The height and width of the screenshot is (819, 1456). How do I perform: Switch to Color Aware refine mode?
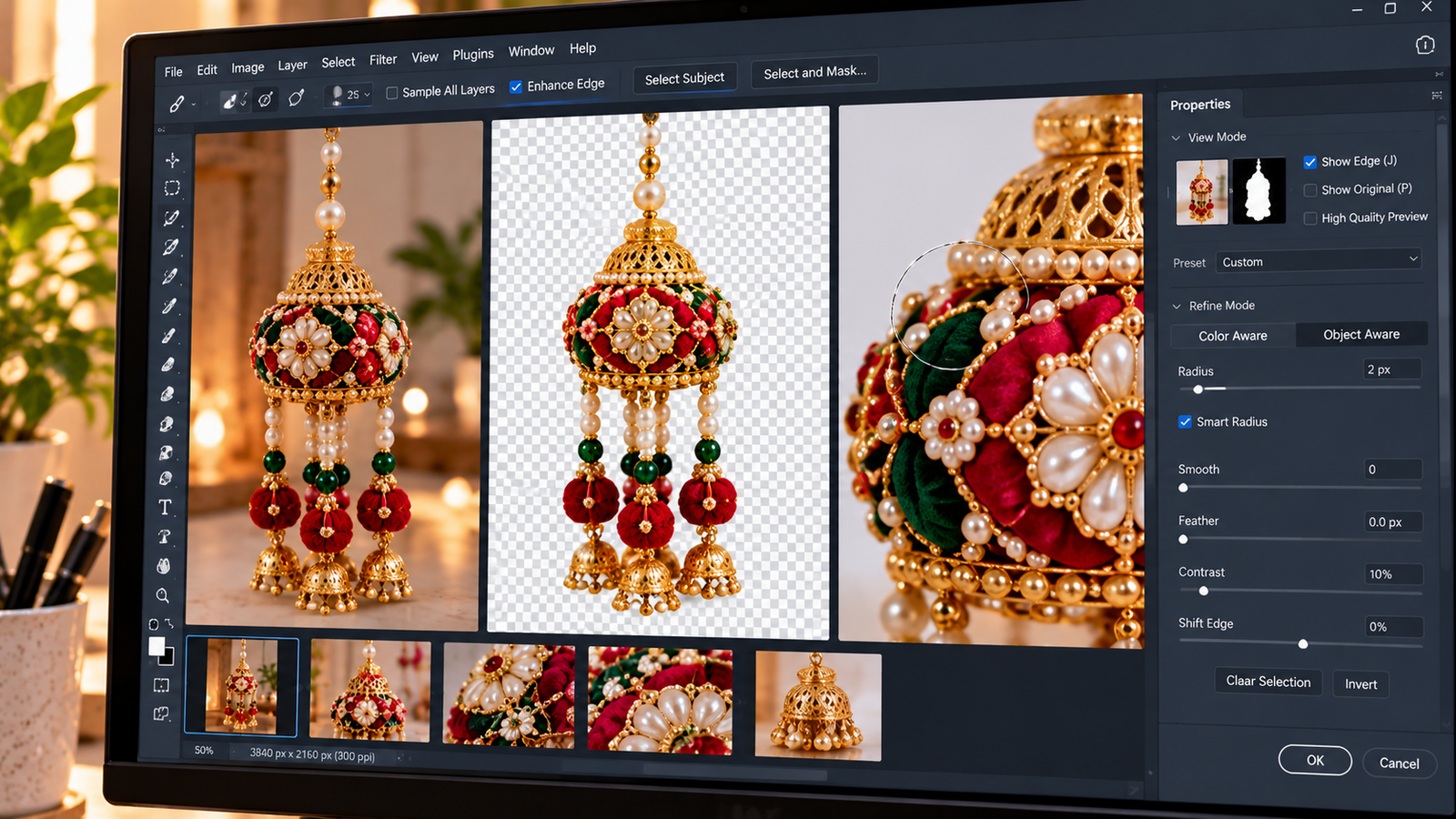coord(1233,336)
